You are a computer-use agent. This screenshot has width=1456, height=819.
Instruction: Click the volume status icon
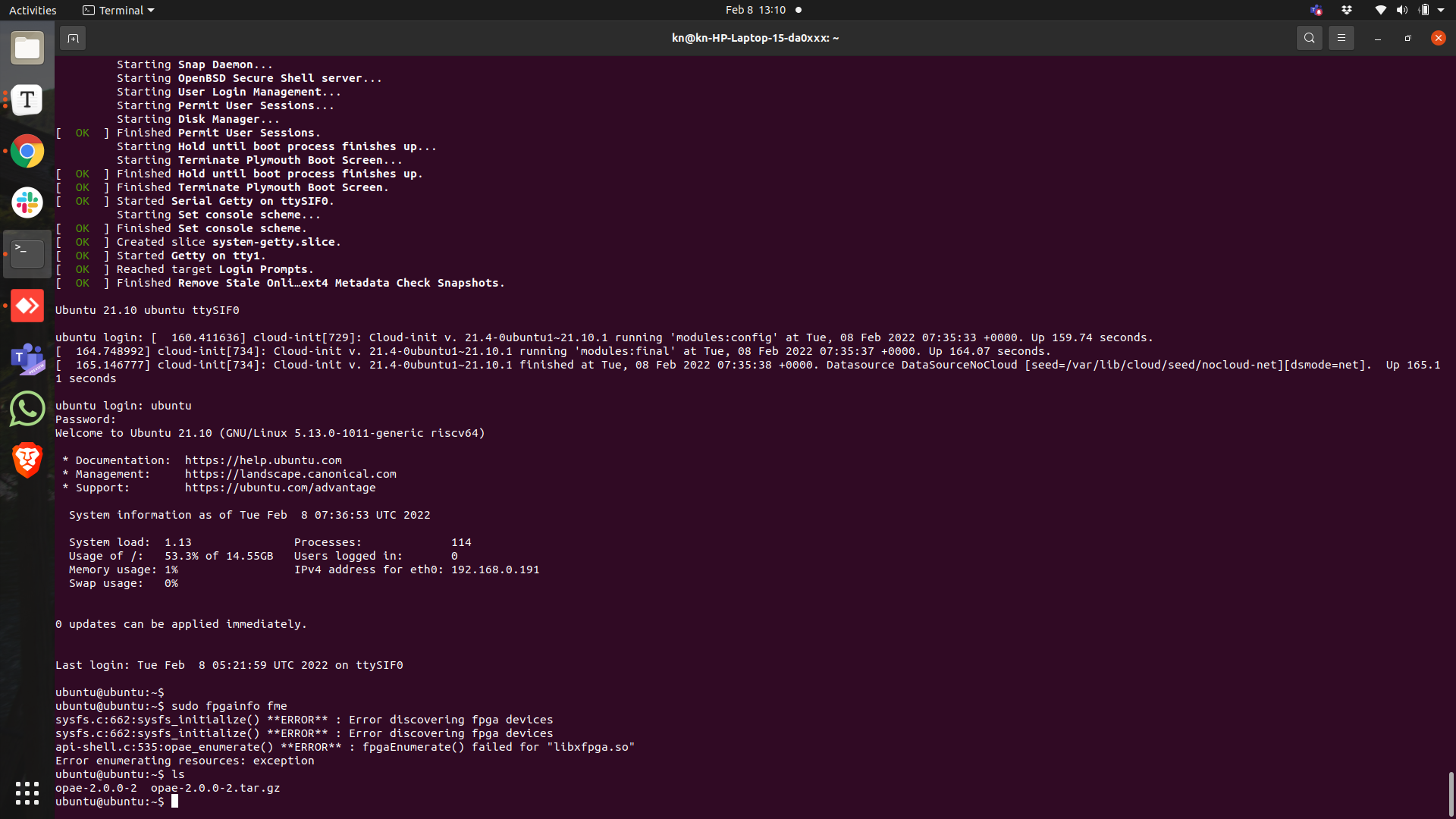click(1402, 10)
